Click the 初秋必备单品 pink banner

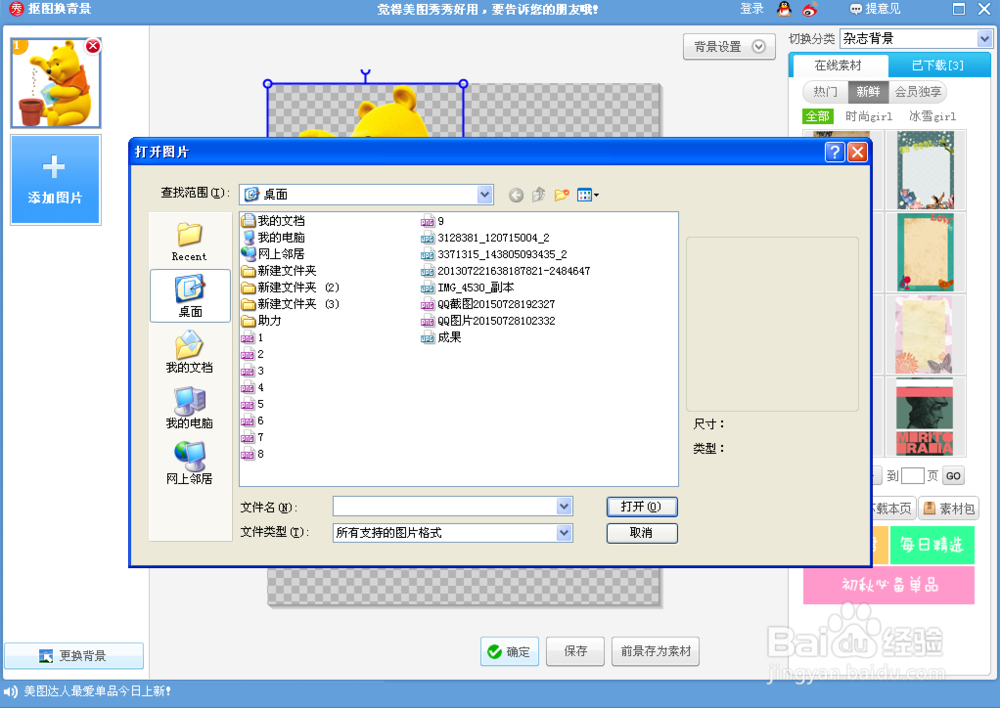888,585
